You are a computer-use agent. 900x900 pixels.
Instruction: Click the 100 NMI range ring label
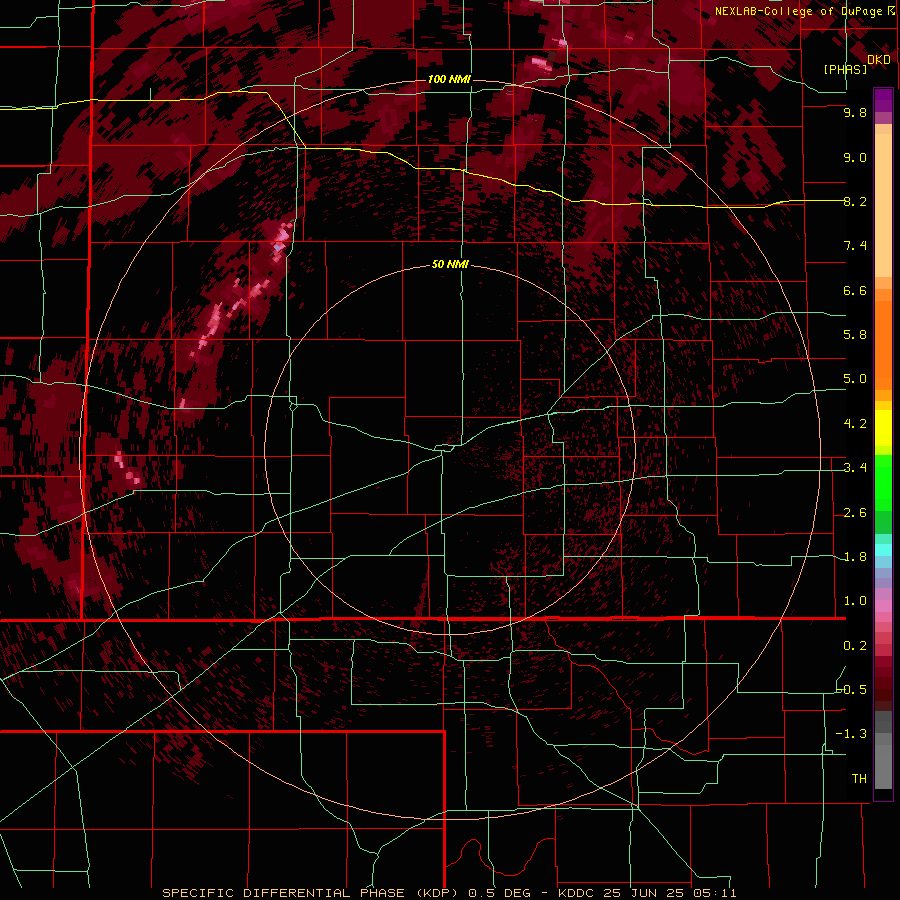pyautogui.click(x=449, y=79)
